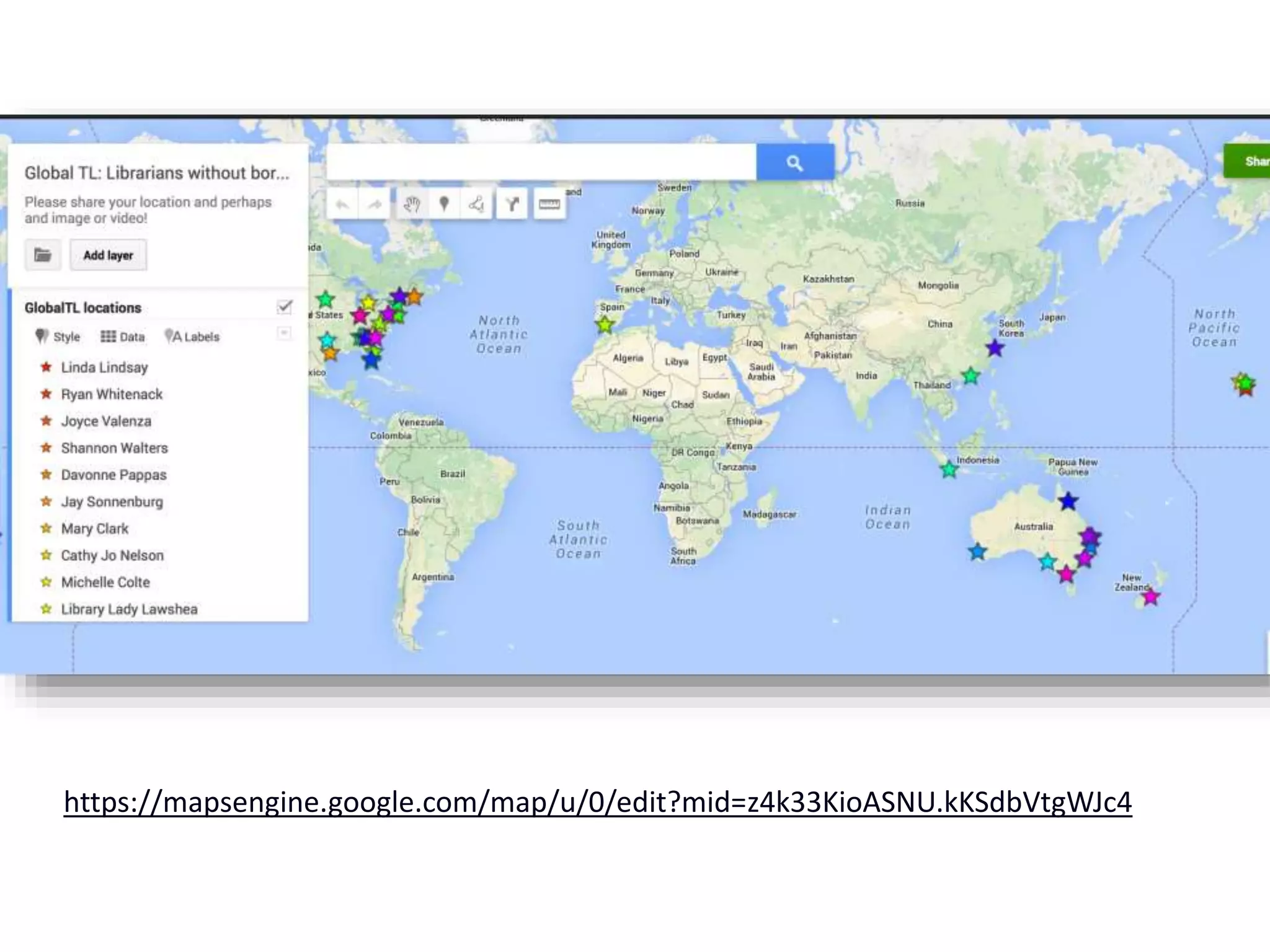The height and width of the screenshot is (952, 1270).
Task: Click the pink star in southeast Australia
Action: (x=1066, y=575)
